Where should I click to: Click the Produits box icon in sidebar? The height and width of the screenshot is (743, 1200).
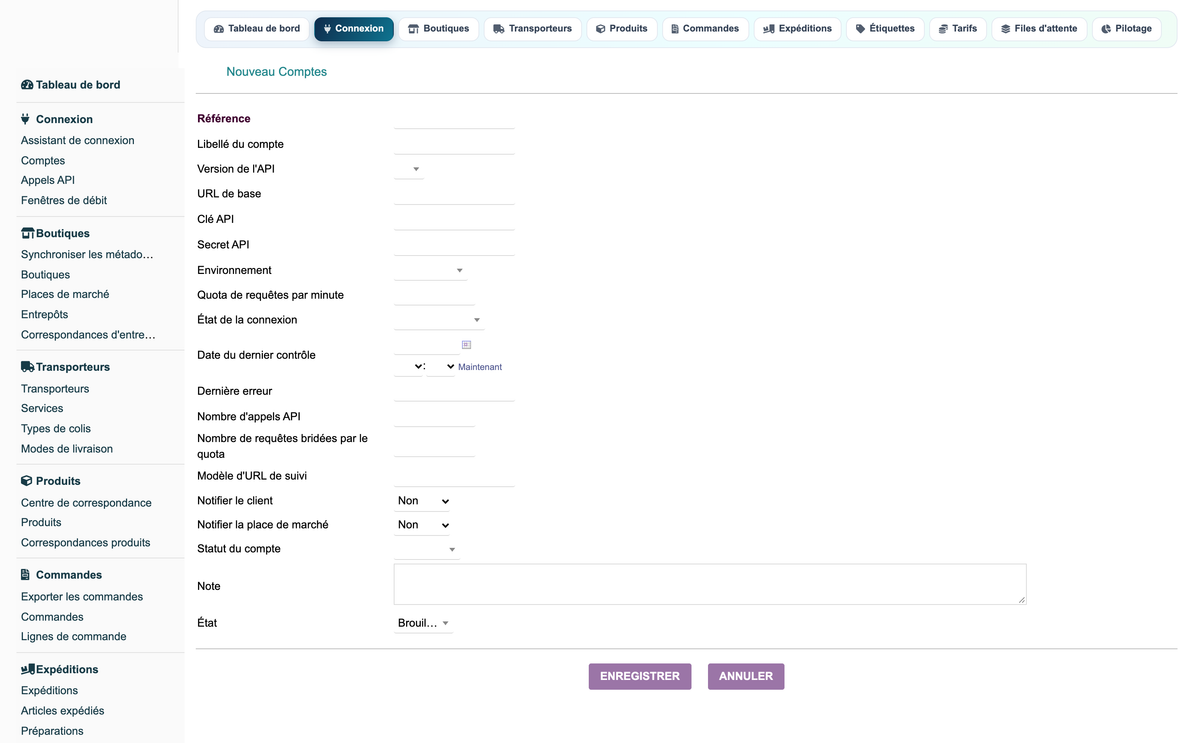26,481
